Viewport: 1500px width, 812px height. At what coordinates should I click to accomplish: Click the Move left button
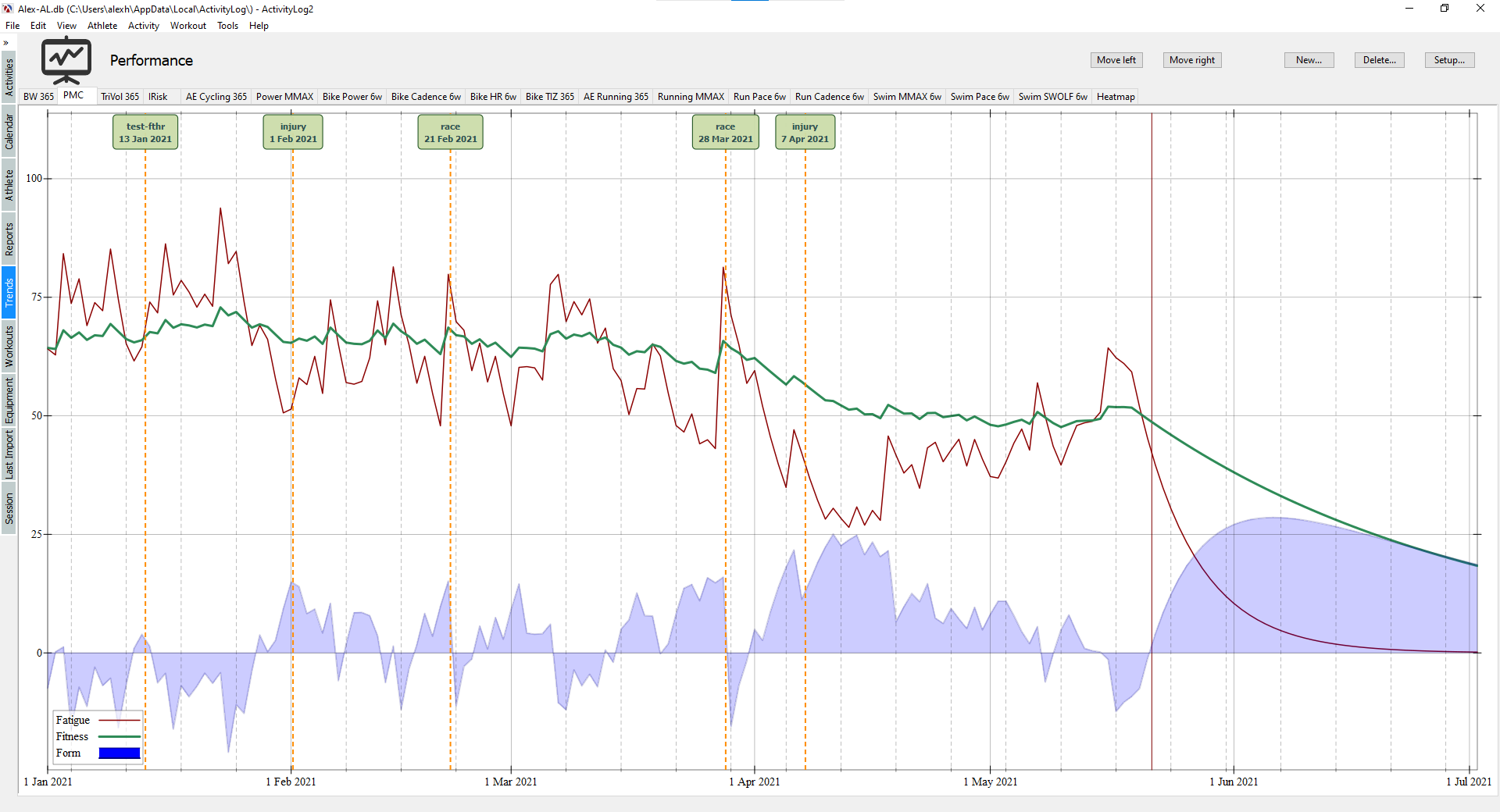point(1116,60)
